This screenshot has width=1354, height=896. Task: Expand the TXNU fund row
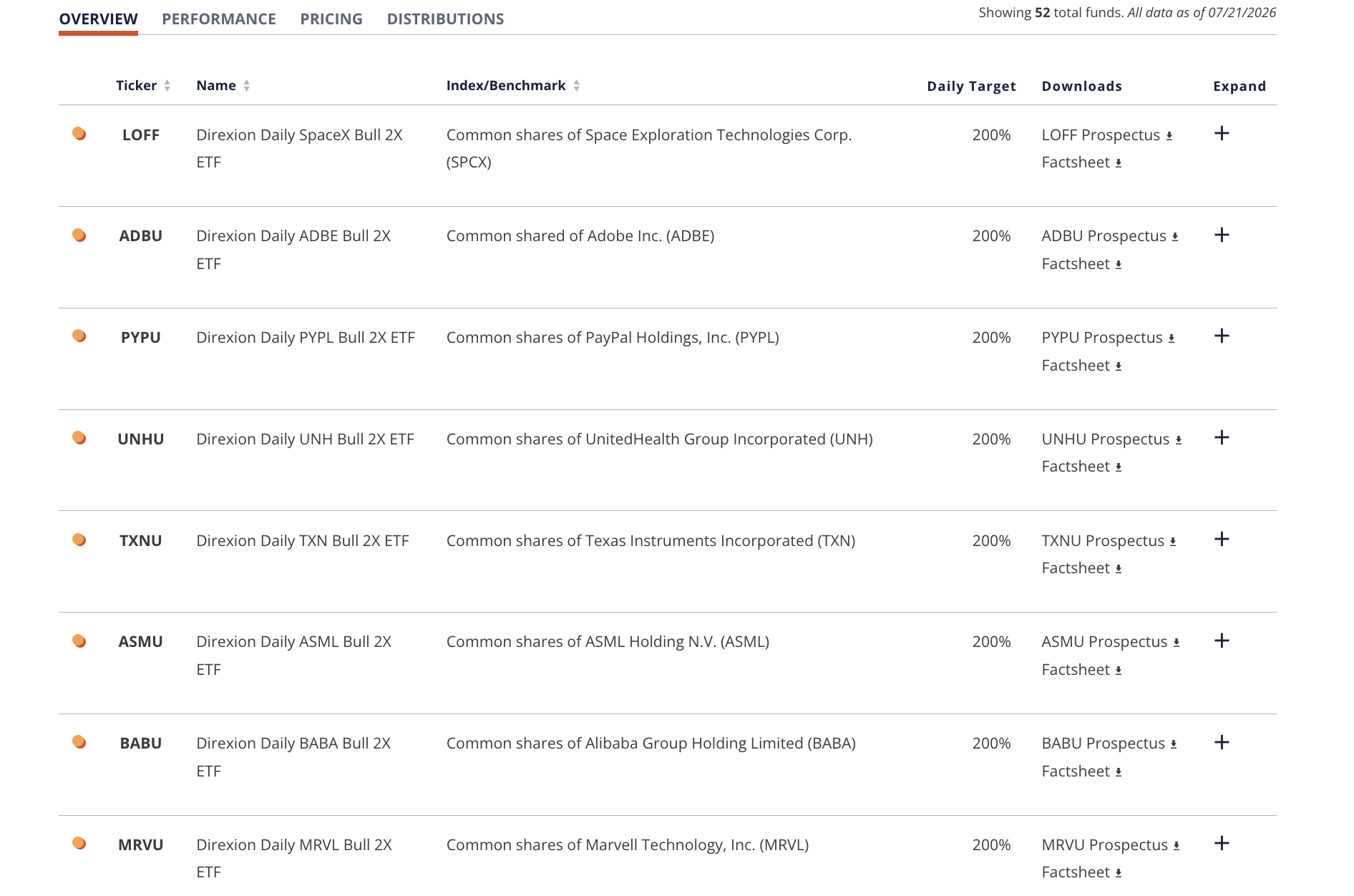pos(1222,539)
